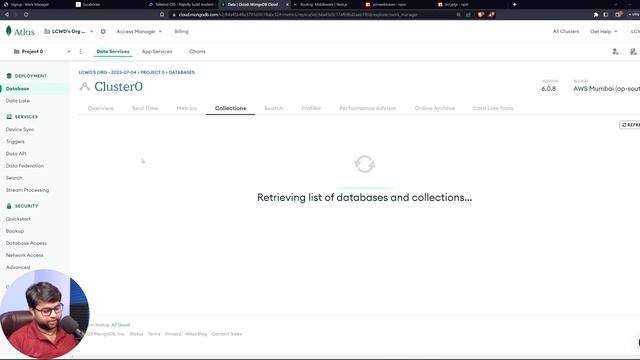
Task: Go to Billing
Action: [181, 31]
